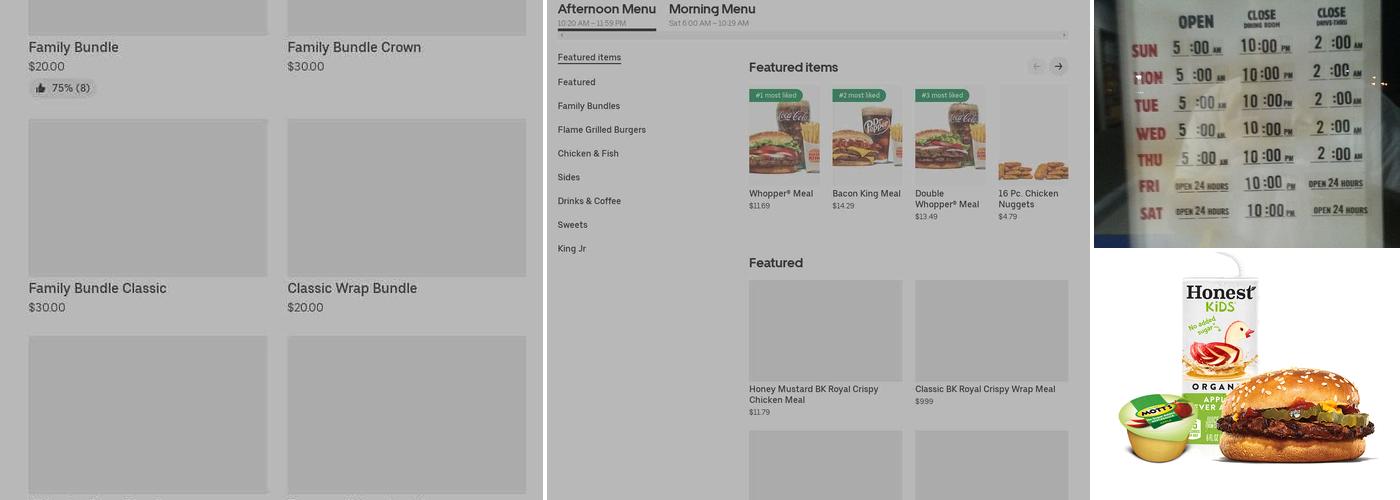Image resolution: width=1400 pixels, height=500 pixels.
Task: Click the Bacon King Meal name text
Action: [x=866, y=194]
